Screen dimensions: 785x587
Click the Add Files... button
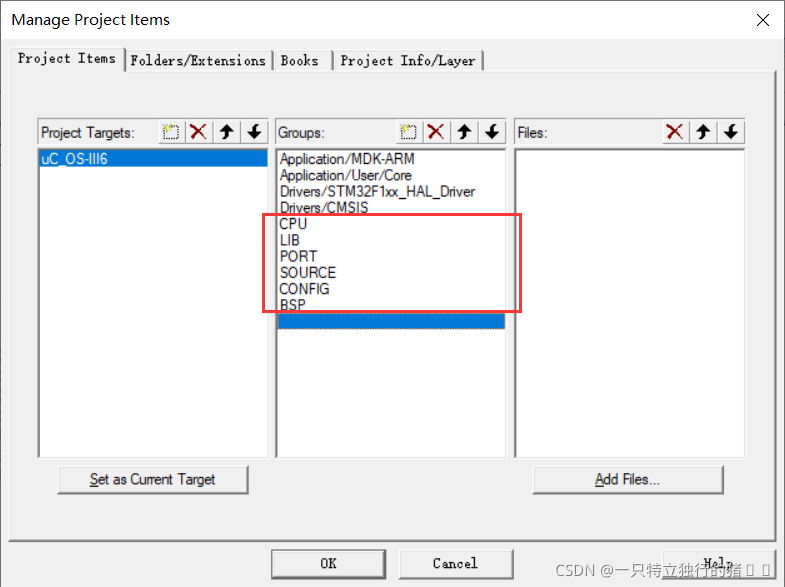(x=628, y=479)
